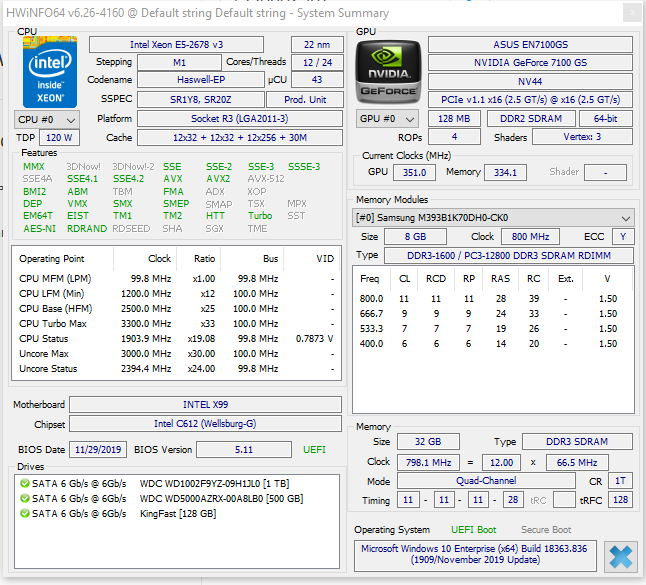Click the CR 1T field
Viewport: 646px width, 585px height.
620,481
